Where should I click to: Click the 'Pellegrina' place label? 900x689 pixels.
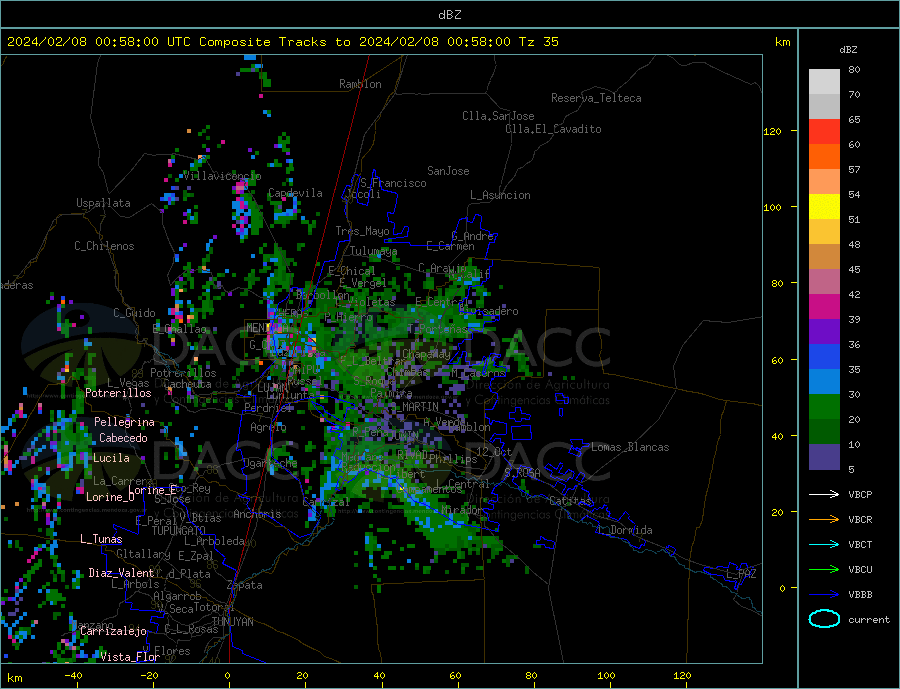coord(124,422)
